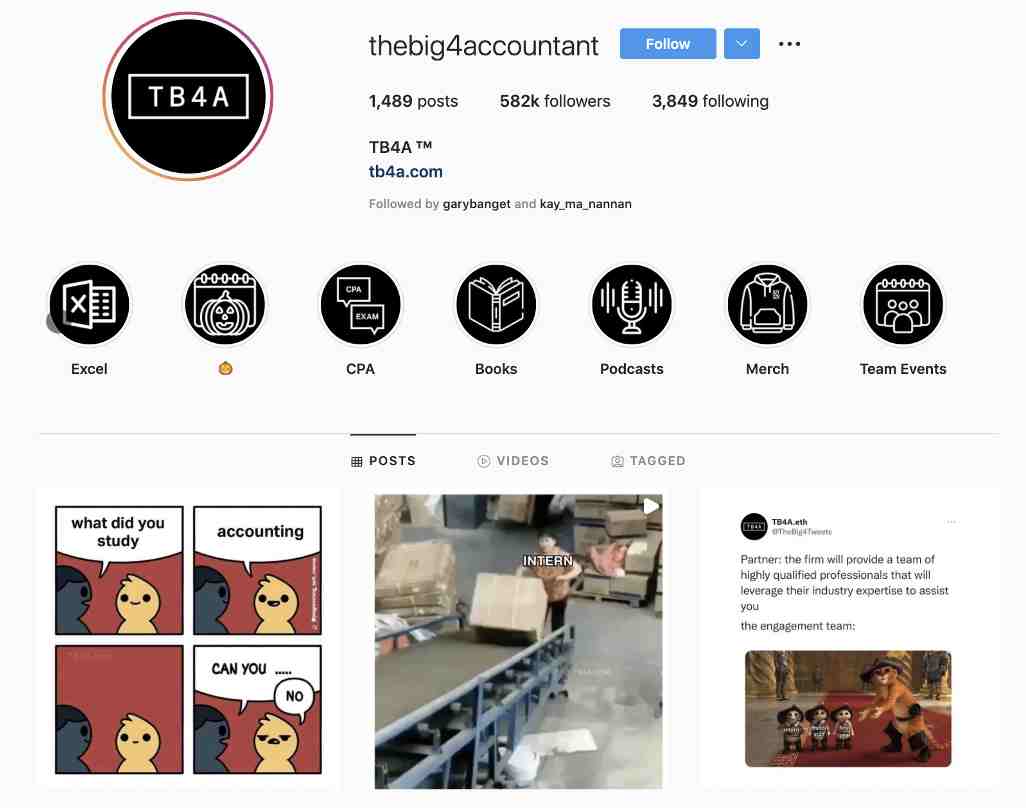The width and height of the screenshot is (1026, 808).
Task: Expand suggested accounts dropdown arrow beside Follow
Action: tap(741, 44)
